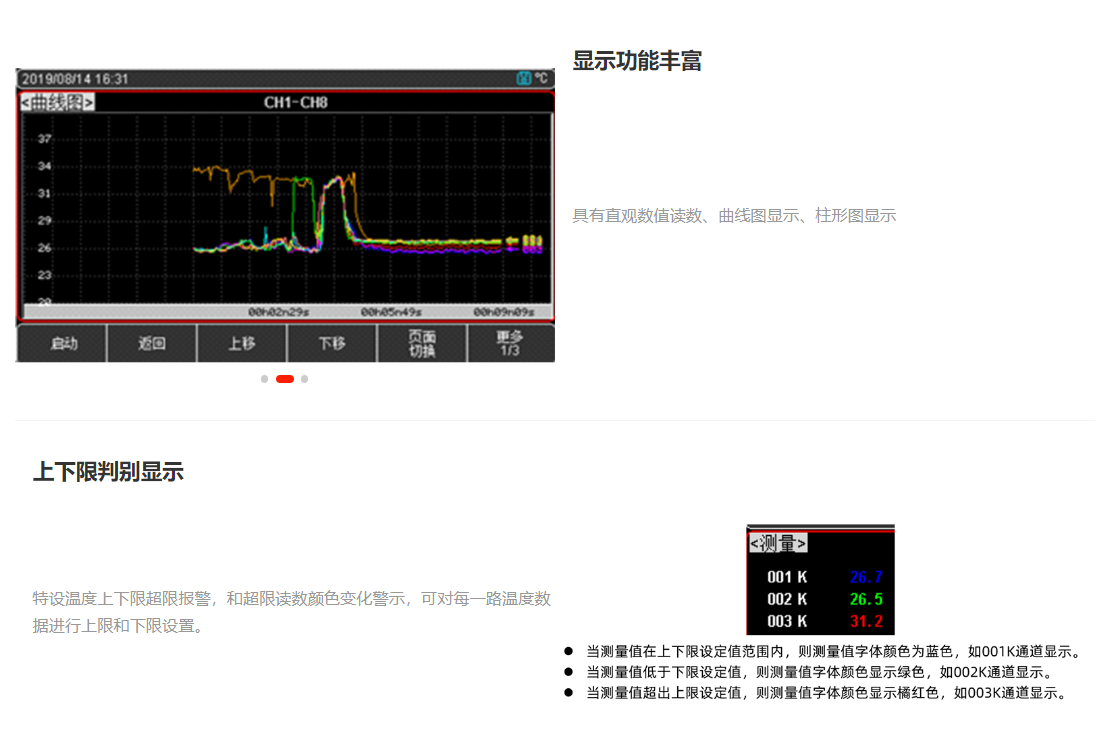Click the 00h02m29s time axis label
This screenshot has height=736, width=1097.
click(x=278, y=312)
